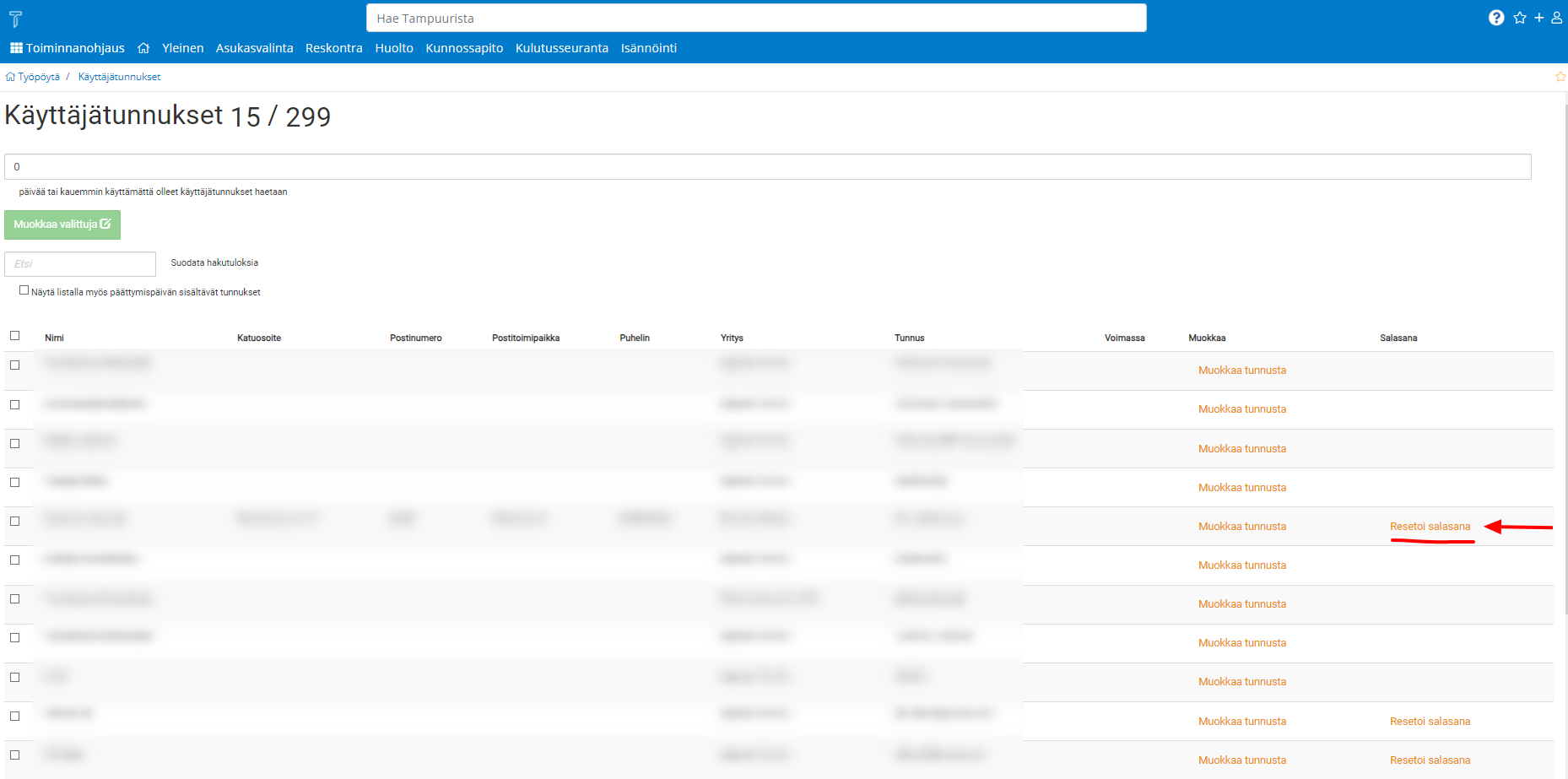Sort the table by the Nimi column header

(x=54, y=338)
